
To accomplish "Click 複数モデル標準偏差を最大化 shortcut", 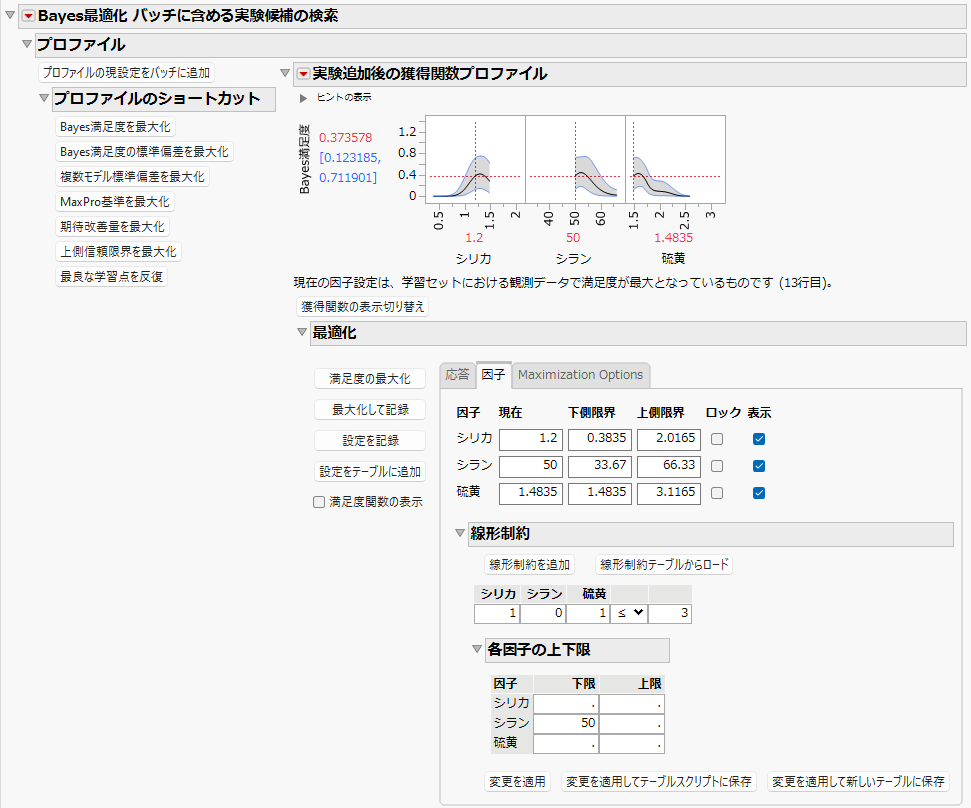I will (x=132, y=176).
